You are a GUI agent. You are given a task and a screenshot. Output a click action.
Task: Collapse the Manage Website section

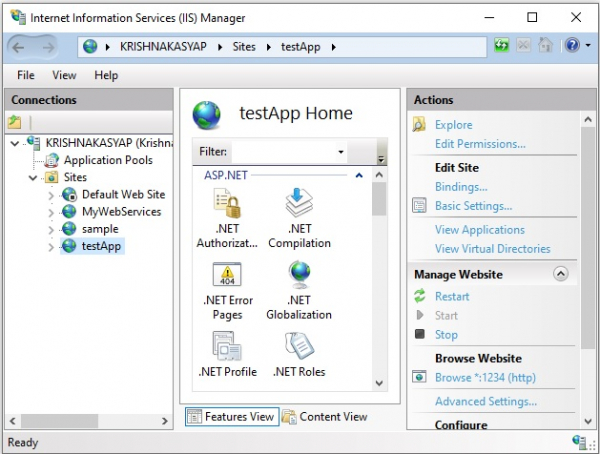(561, 274)
